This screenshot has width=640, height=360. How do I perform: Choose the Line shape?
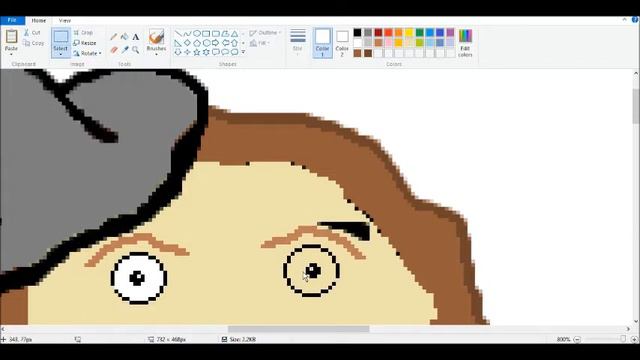pos(178,33)
